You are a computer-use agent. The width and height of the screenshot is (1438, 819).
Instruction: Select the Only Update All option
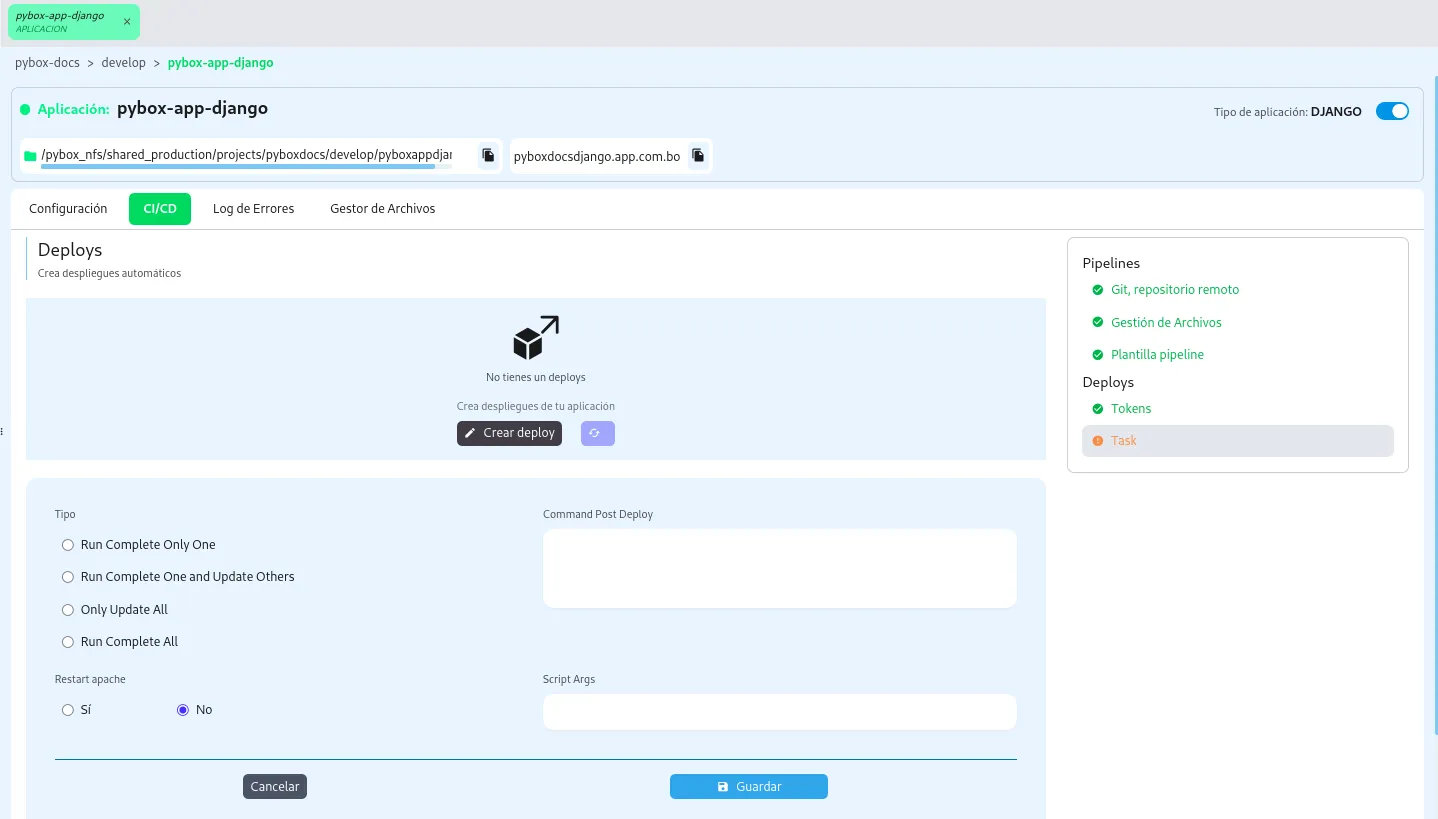pyautogui.click(x=68, y=610)
